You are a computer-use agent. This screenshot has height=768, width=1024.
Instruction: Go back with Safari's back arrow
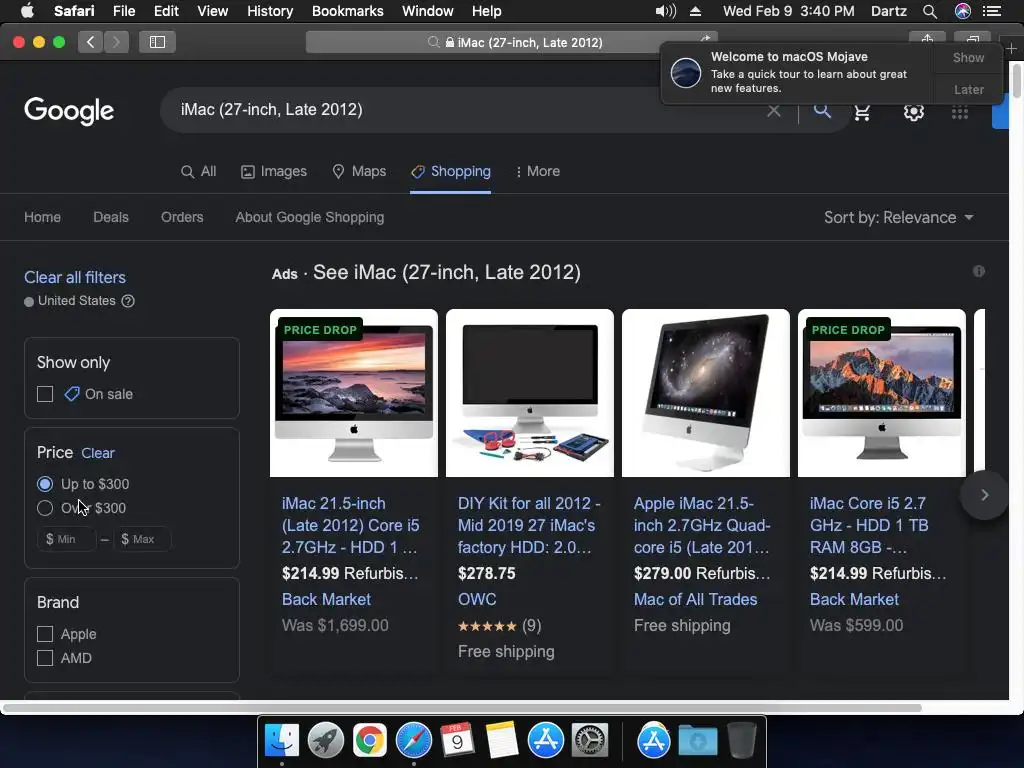coord(90,42)
